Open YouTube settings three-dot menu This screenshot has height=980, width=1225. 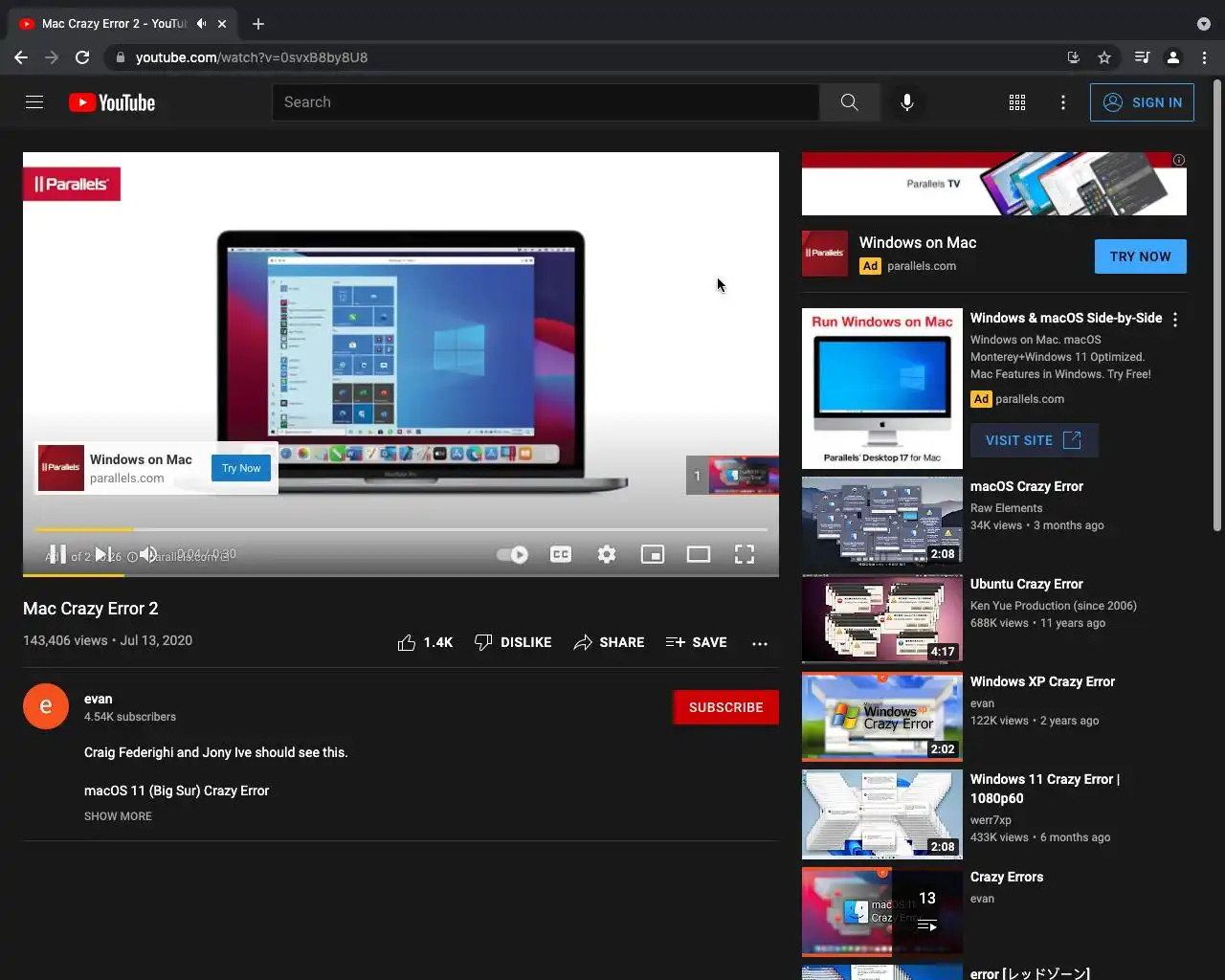[1063, 102]
